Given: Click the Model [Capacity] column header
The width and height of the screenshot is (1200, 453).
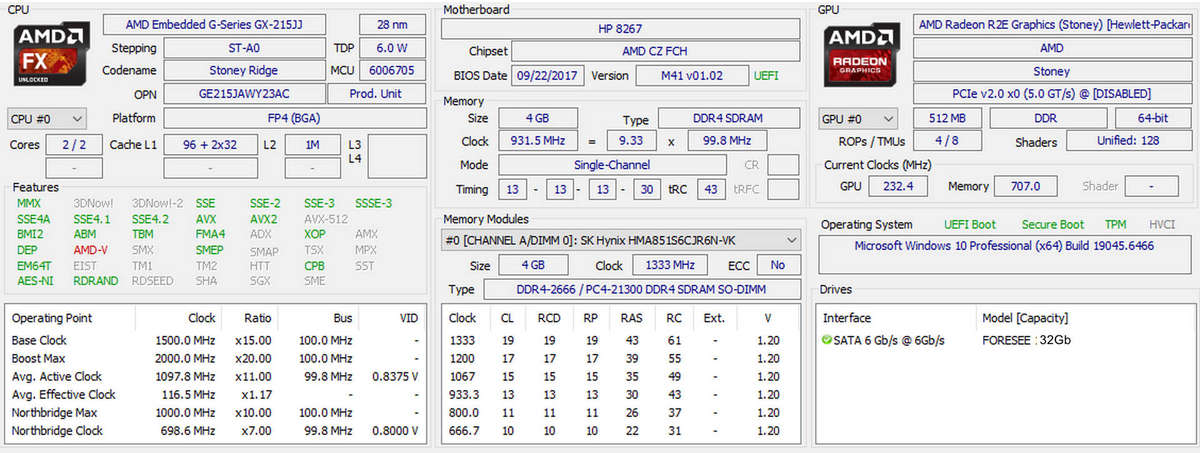Looking at the screenshot, I should (1027, 318).
